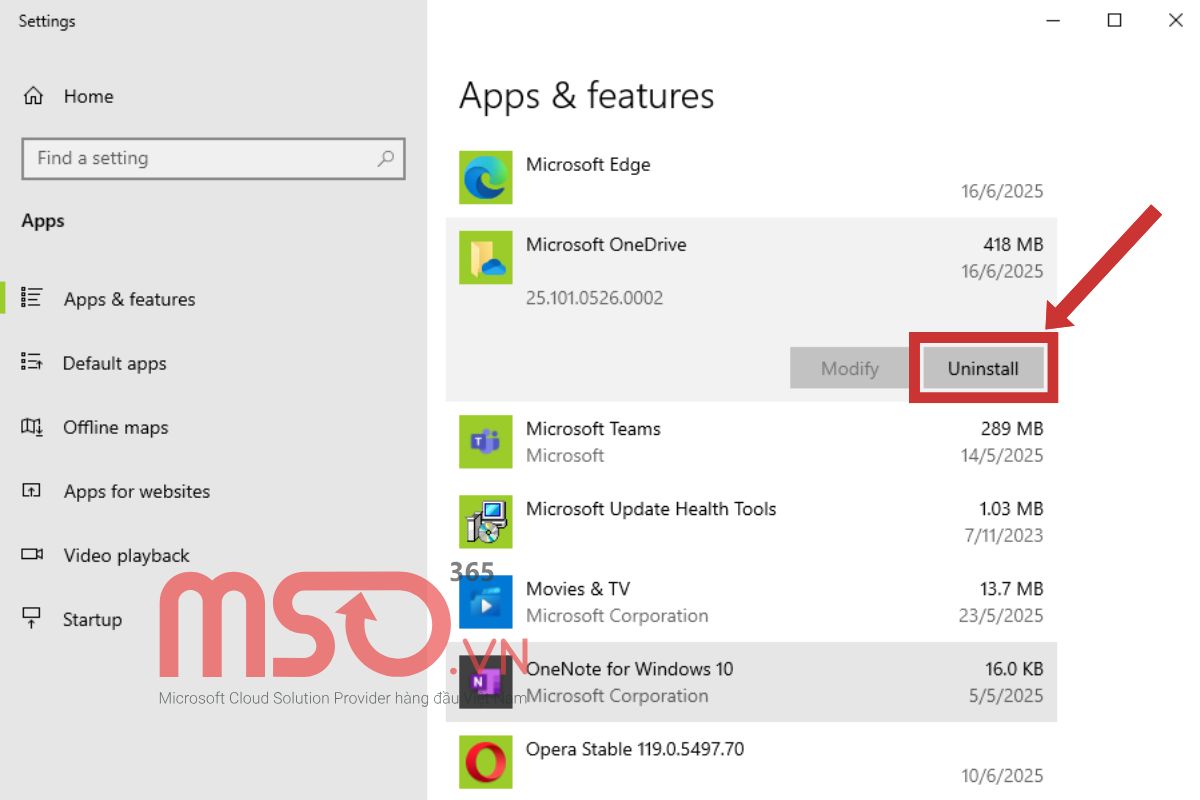Select the Movies & TV entry
The width and height of the screenshot is (1200, 800).
point(751,601)
